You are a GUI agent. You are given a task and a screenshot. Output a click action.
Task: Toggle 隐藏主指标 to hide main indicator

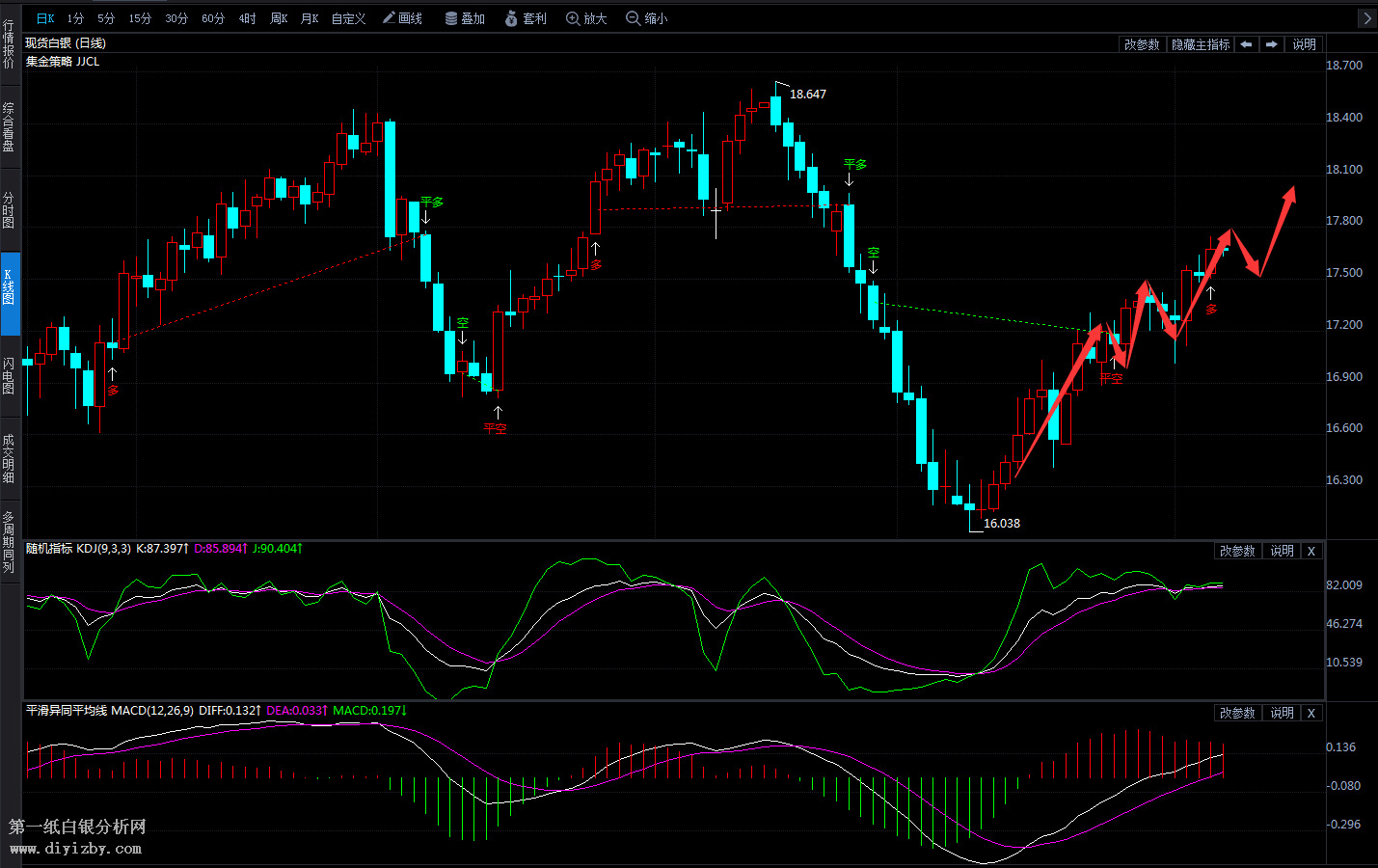pos(1201,44)
